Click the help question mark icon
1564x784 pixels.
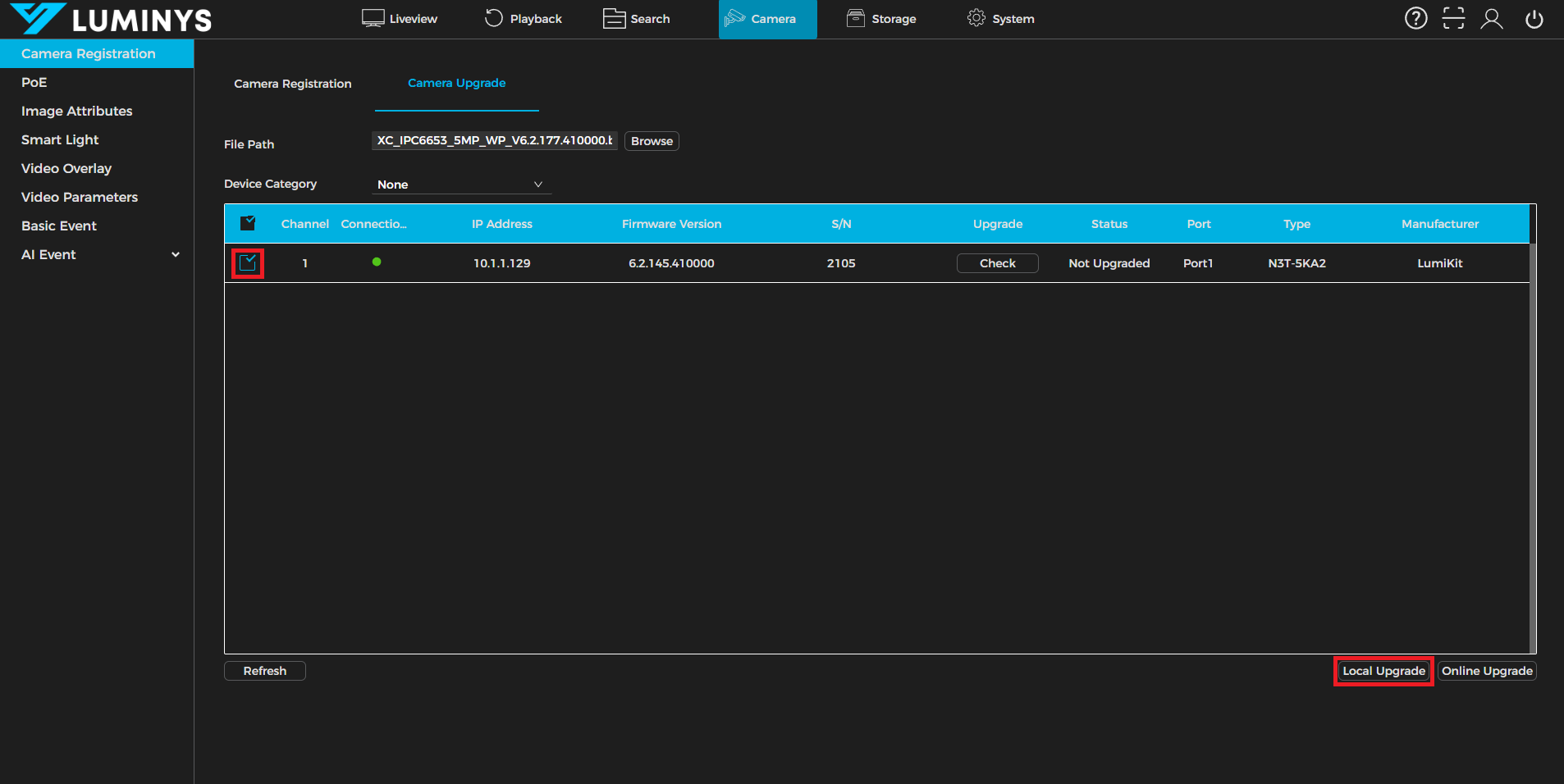[1415, 18]
